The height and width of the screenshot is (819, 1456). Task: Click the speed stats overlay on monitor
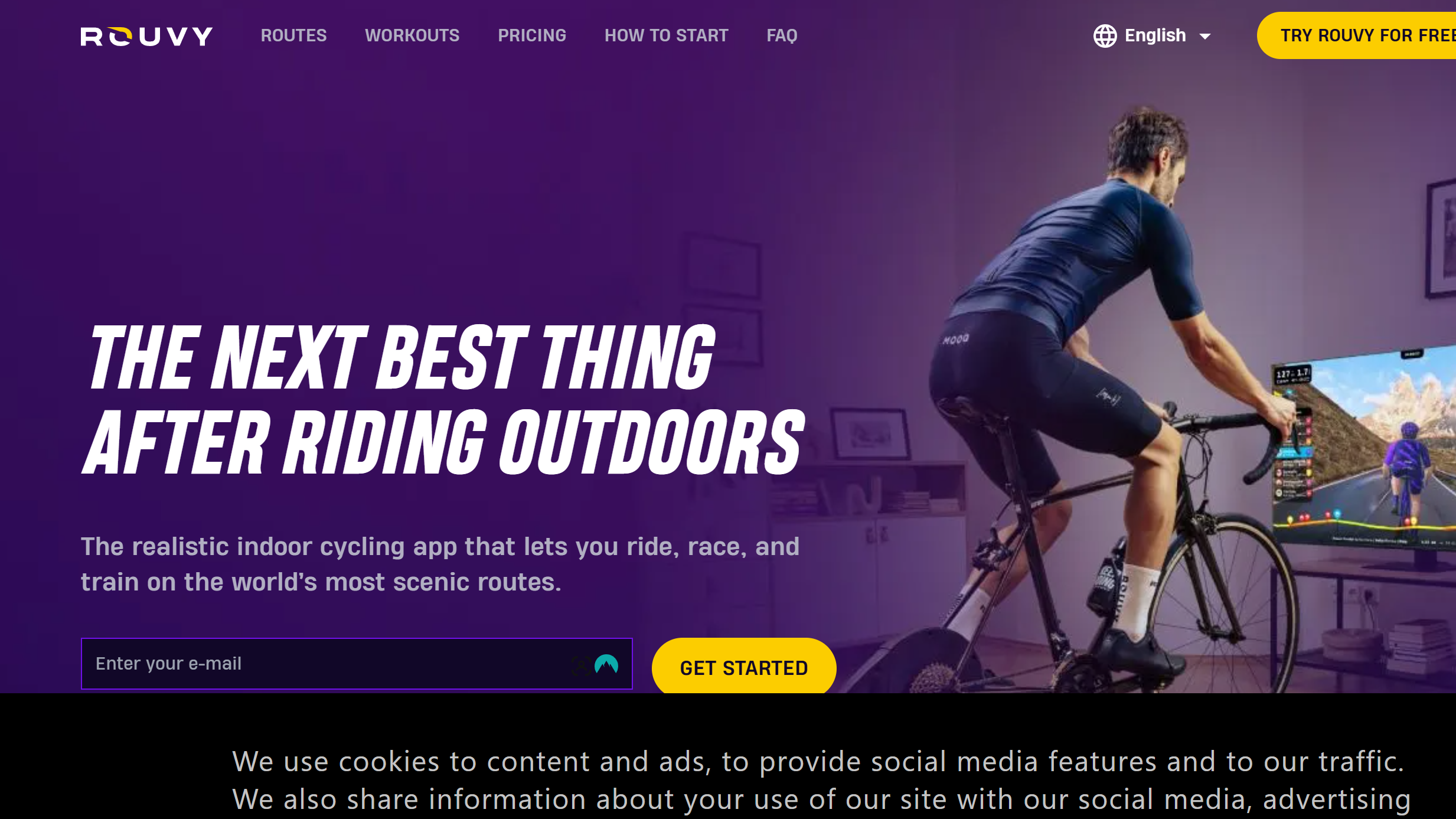pos(1292,374)
